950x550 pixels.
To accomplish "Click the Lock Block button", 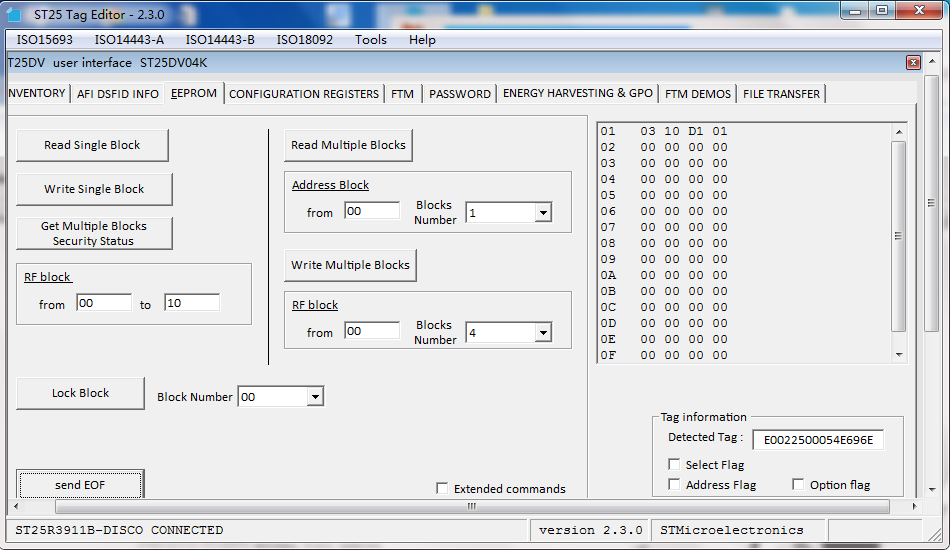I will [81, 393].
